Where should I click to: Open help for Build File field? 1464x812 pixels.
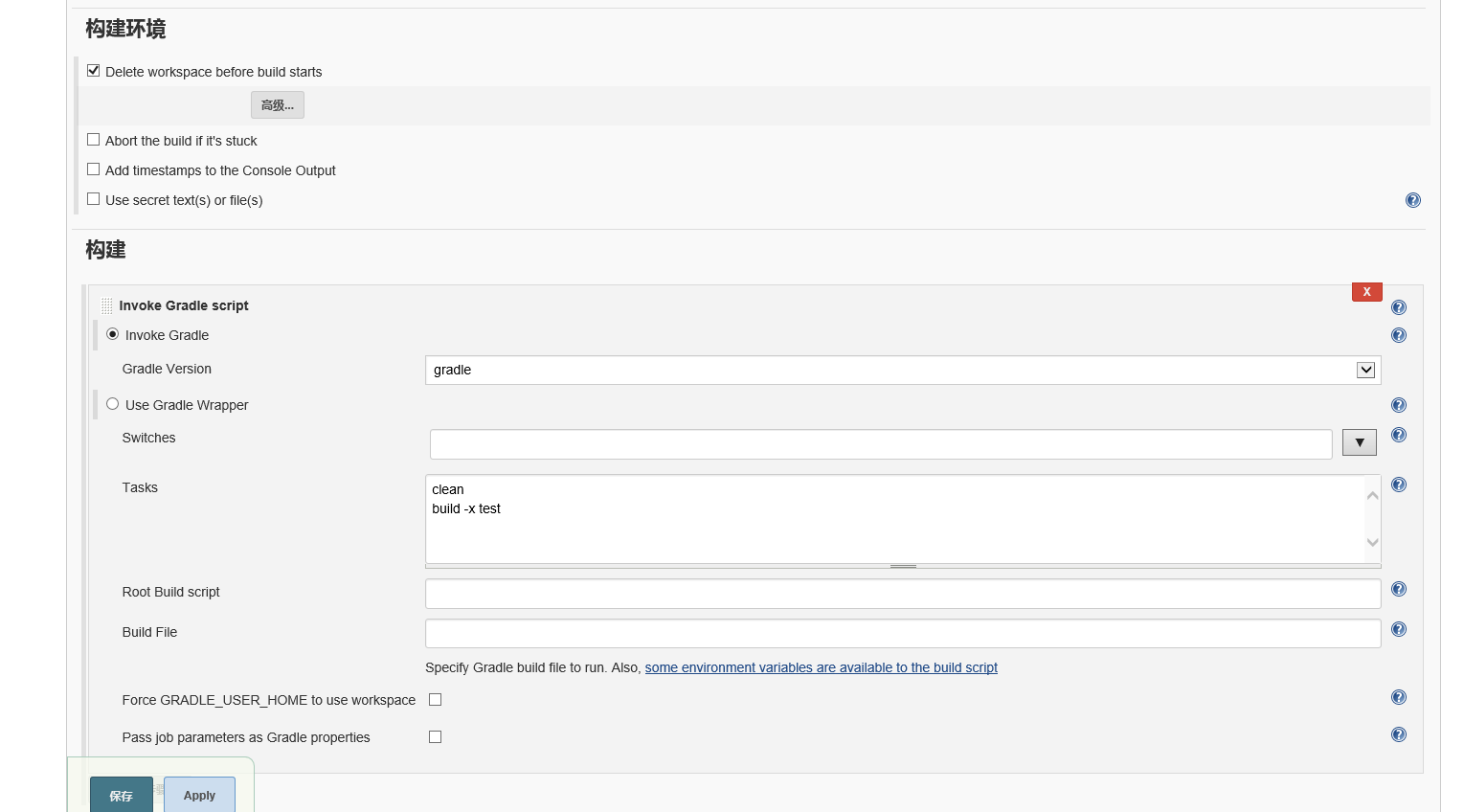click(1398, 629)
